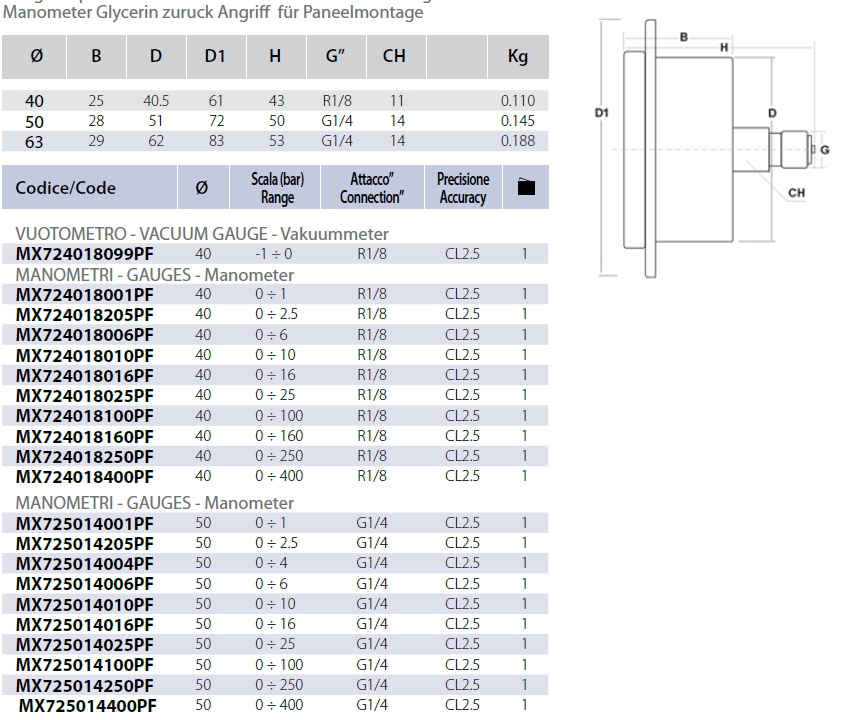
Task: Click the 0 ÷ 160 range cell
Action: (277, 436)
